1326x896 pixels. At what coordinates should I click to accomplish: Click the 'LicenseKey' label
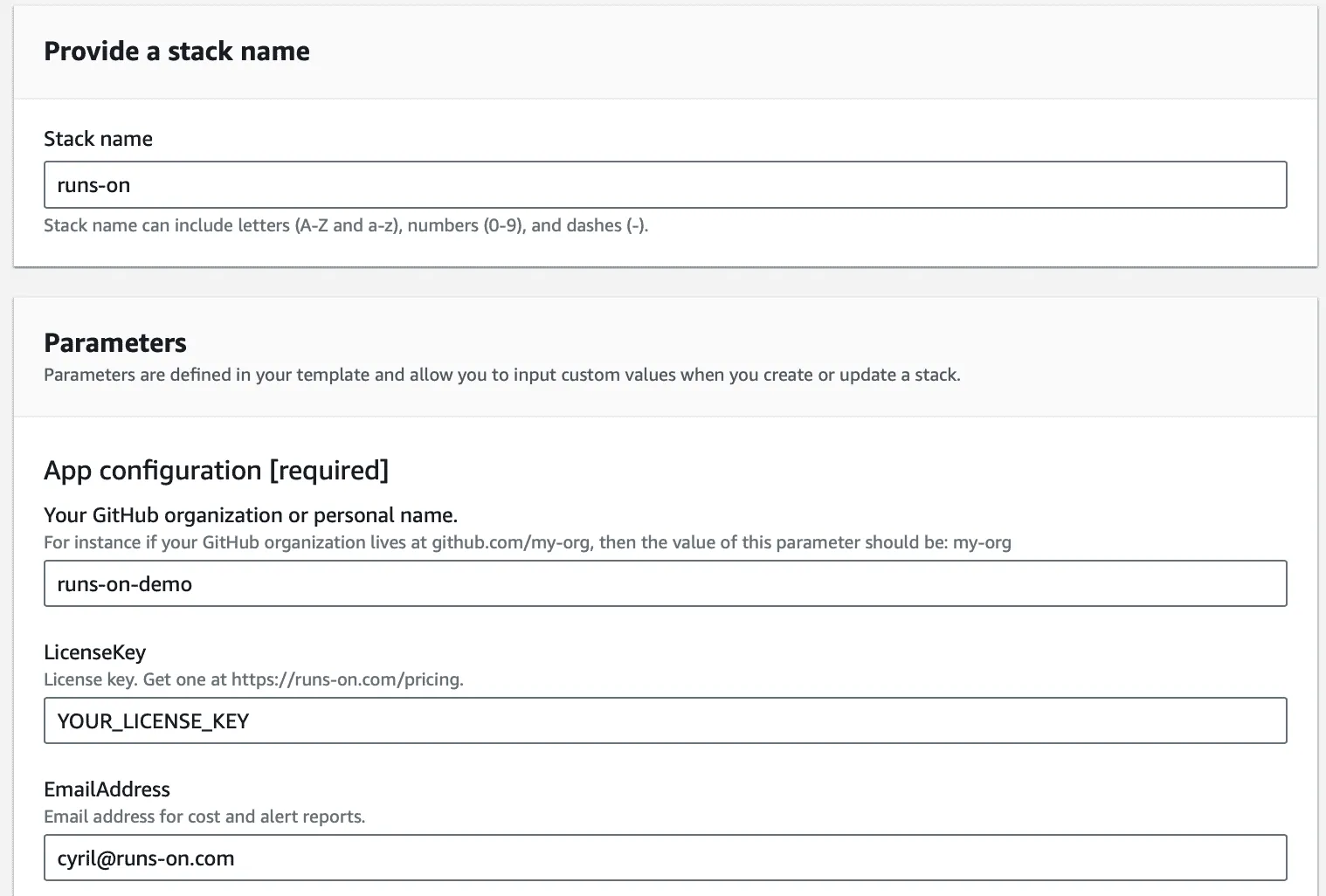[94, 652]
